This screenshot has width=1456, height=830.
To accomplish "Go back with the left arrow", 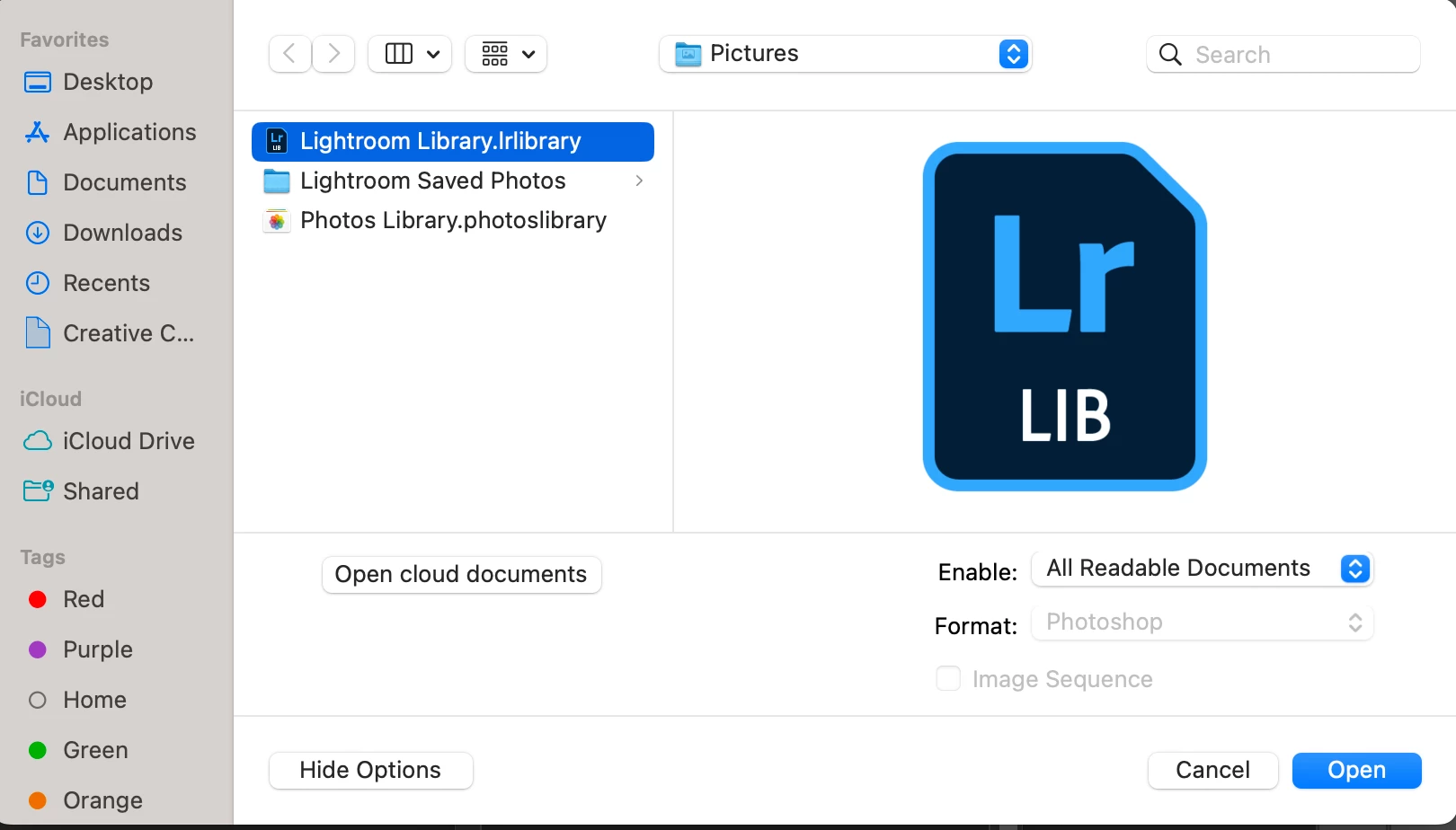I will (289, 54).
